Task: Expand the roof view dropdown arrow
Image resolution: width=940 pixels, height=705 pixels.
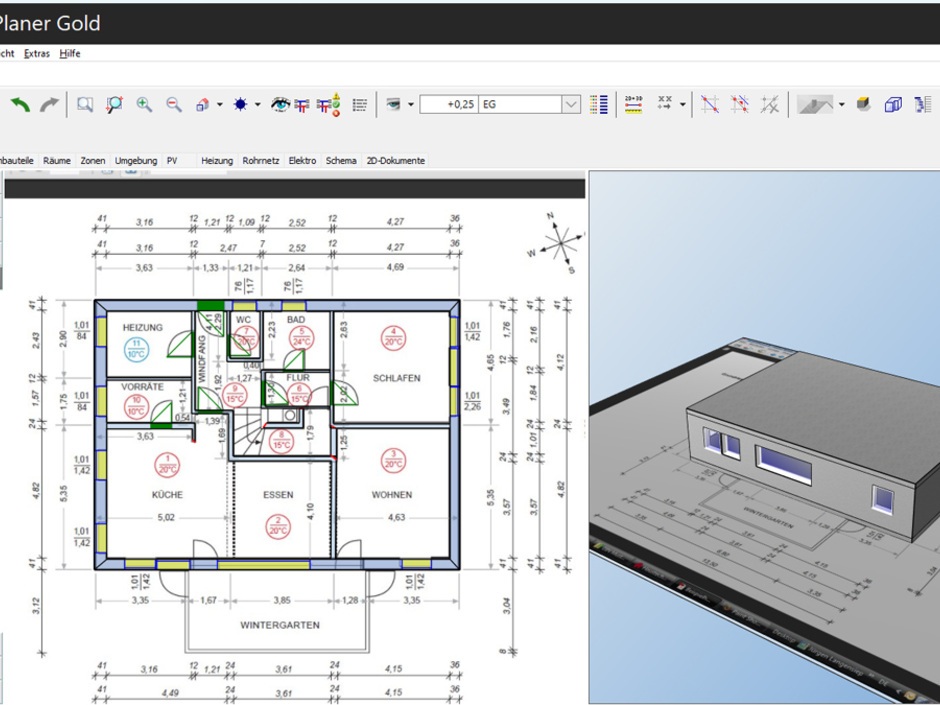Action: (841, 104)
